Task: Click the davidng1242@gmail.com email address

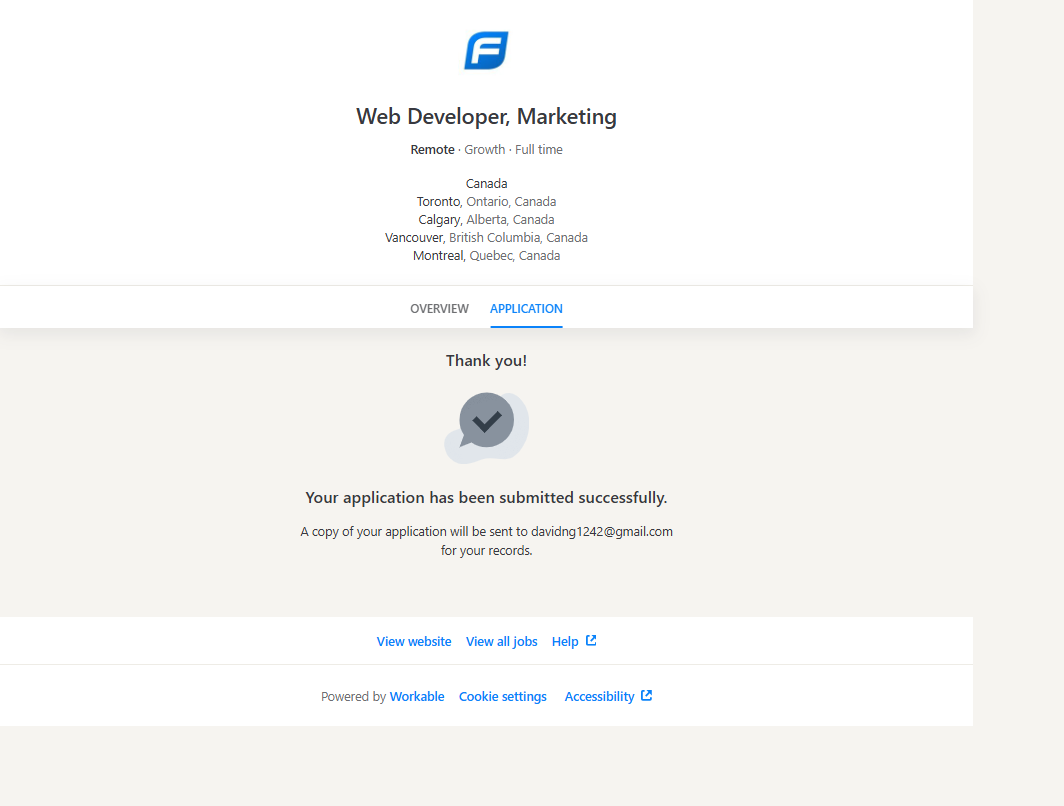Action: point(601,532)
